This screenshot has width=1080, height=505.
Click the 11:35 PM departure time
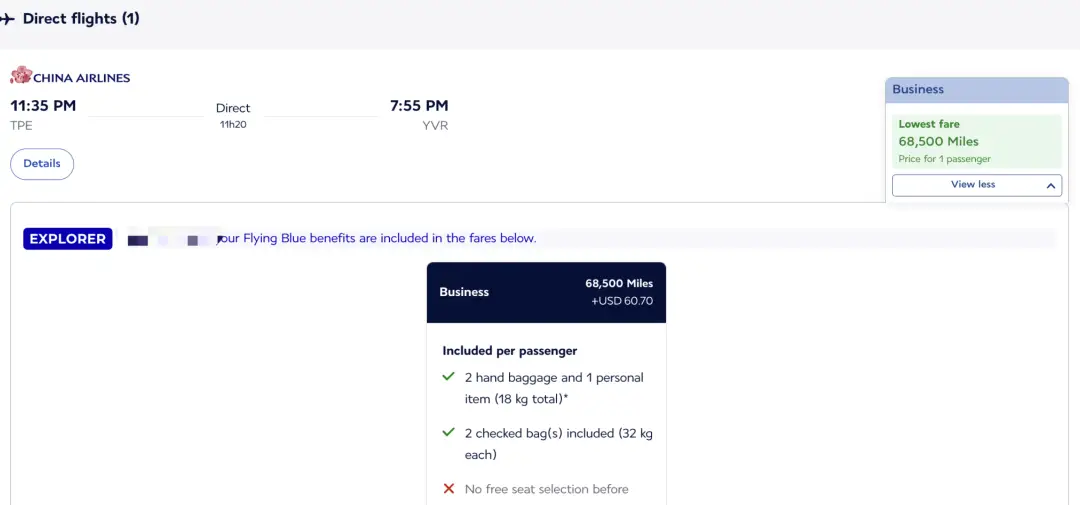pos(43,106)
